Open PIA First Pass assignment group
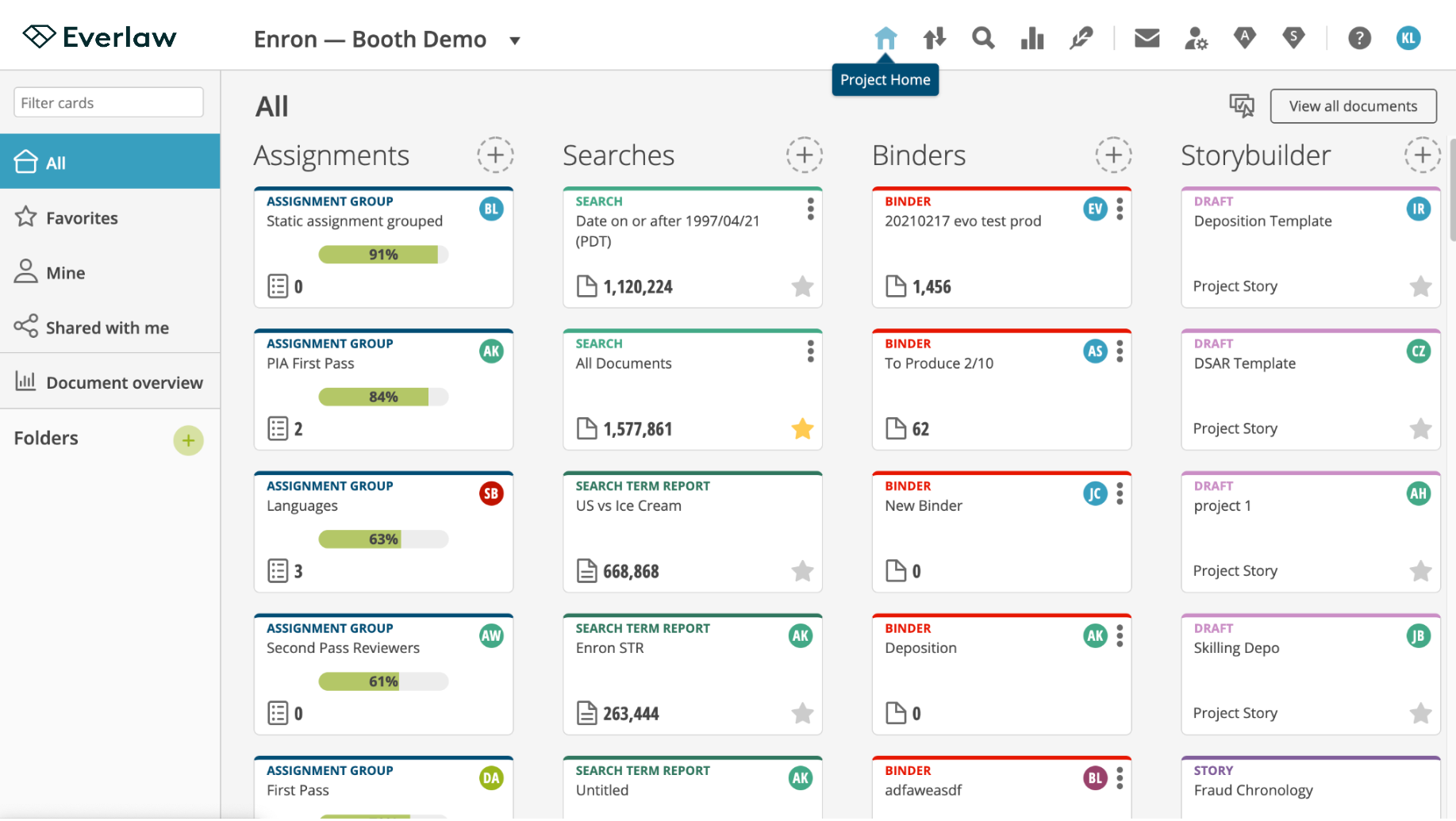This screenshot has height=821, width=1456. tap(383, 389)
